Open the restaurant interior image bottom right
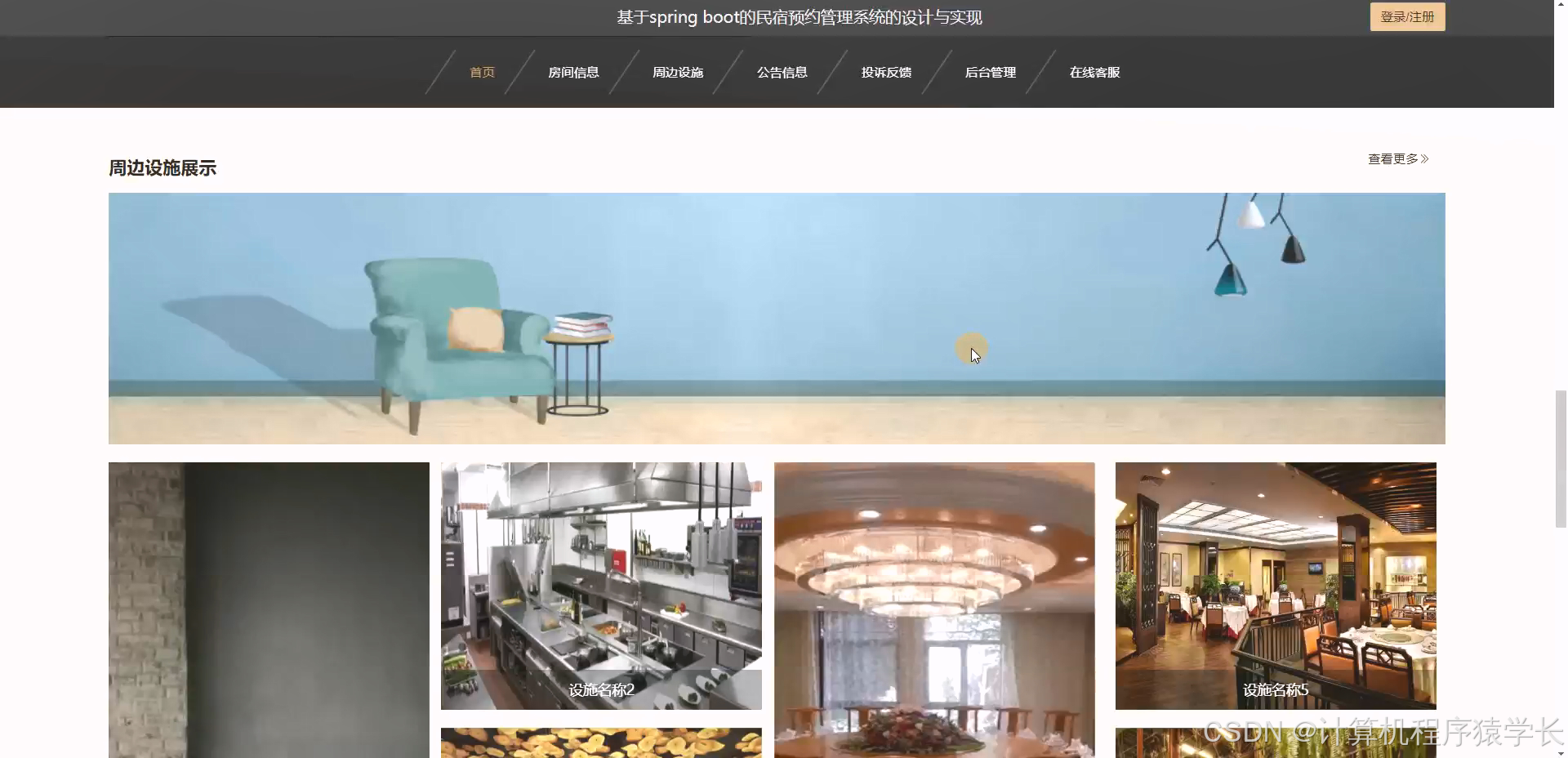This screenshot has width=1568, height=758. click(x=1275, y=742)
